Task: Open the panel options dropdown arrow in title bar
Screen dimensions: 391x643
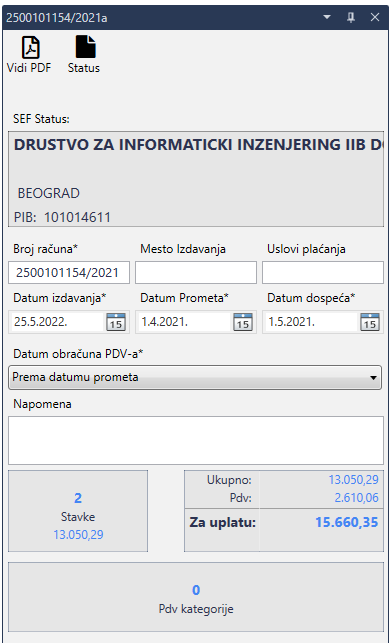Action: [x=327, y=17]
